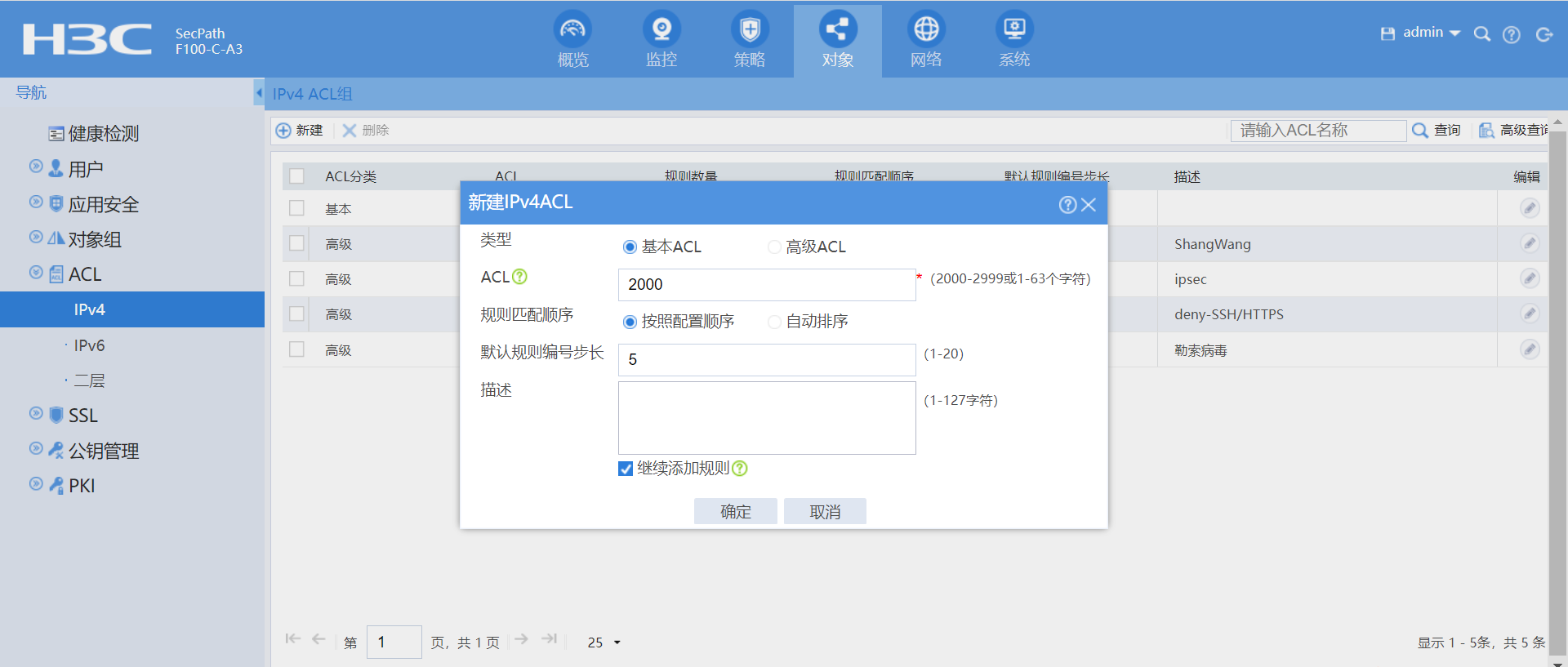Expand the 对象组 navigation node

click(36, 237)
